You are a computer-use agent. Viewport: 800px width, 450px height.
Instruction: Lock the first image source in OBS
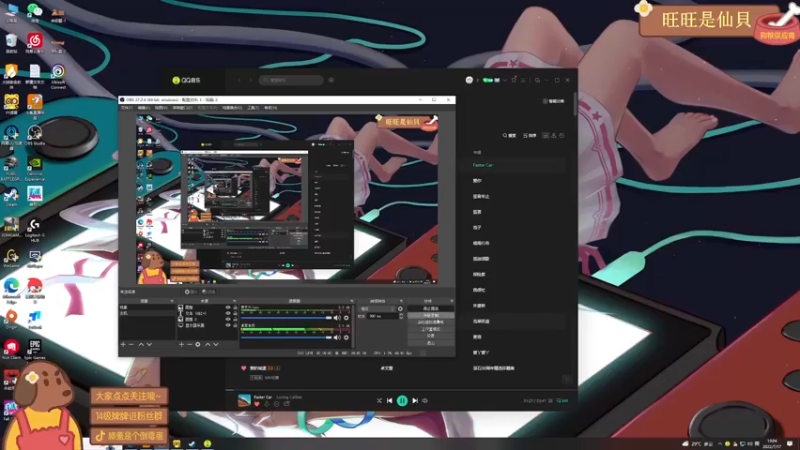tap(235, 307)
